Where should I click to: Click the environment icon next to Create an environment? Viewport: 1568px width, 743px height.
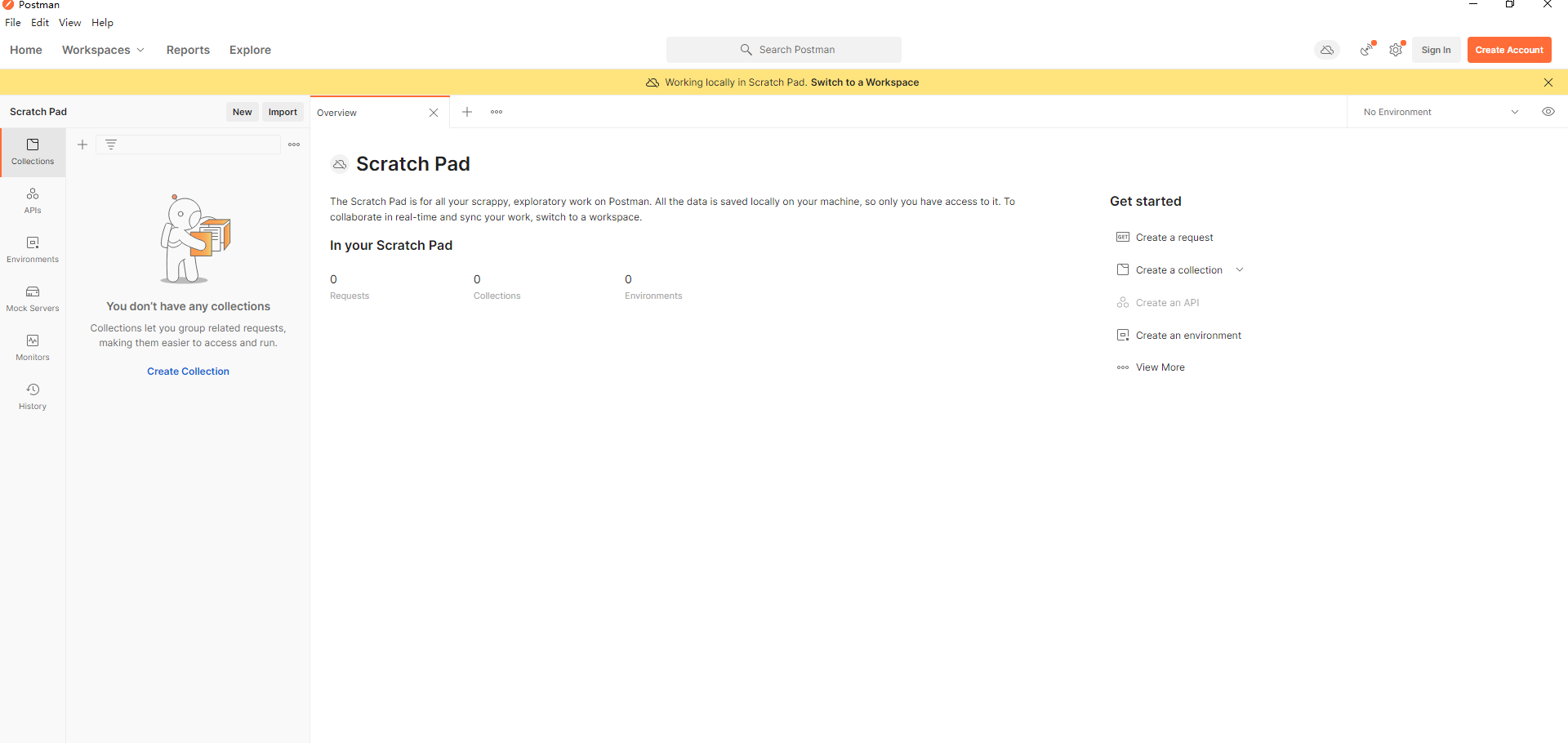[x=1123, y=335]
